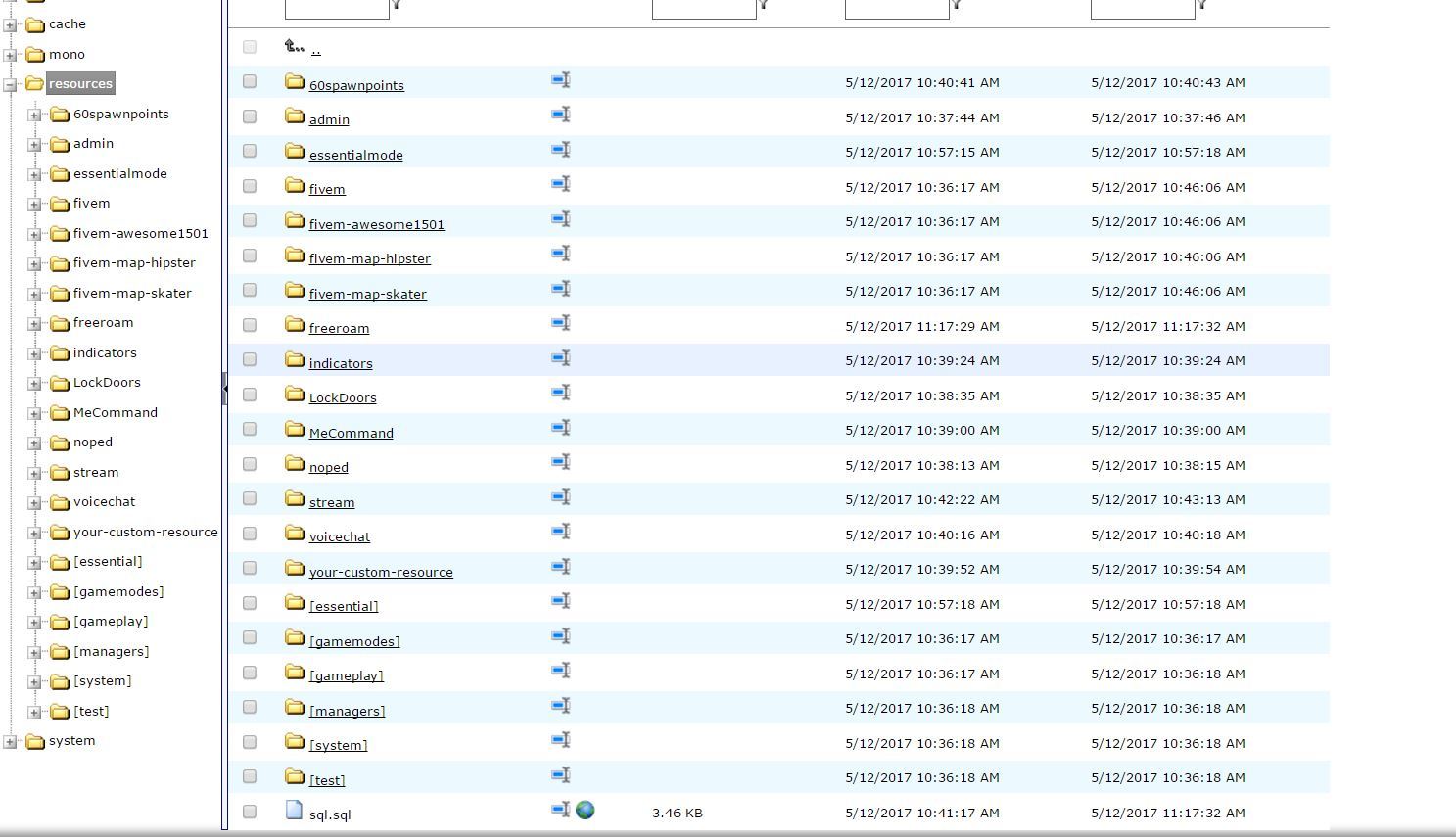This screenshot has height=837, width=1456.
Task: Expand the system folder in the tree
Action: 10,742
